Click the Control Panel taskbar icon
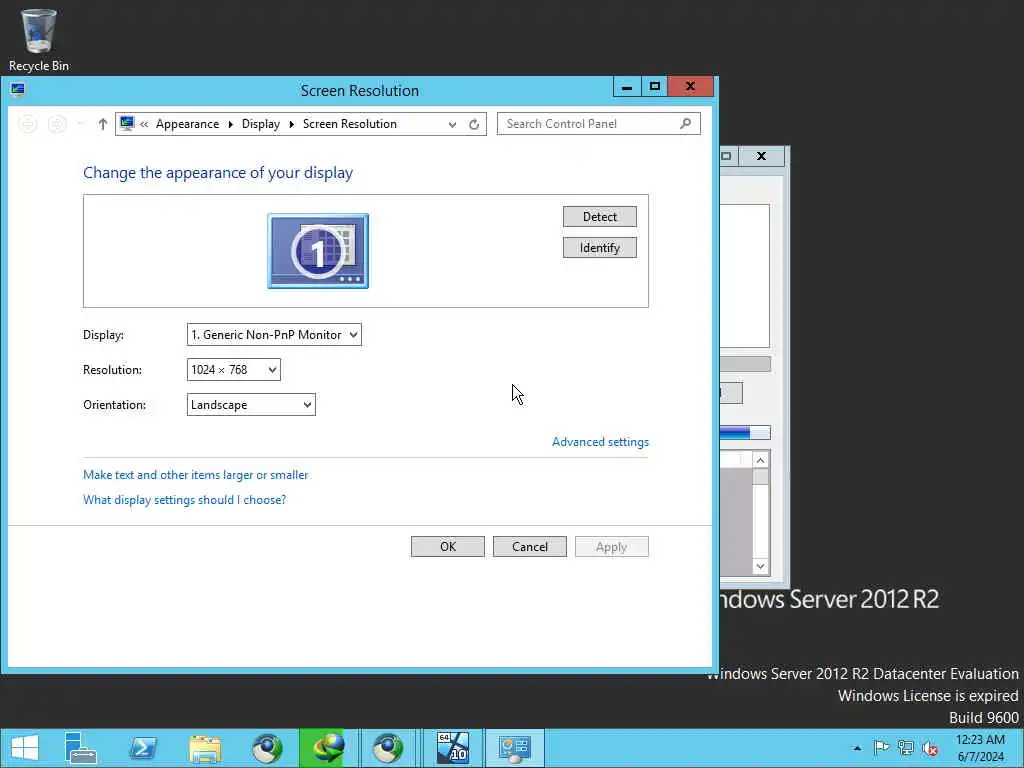The width and height of the screenshot is (1024, 768). pyautogui.click(x=515, y=748)
